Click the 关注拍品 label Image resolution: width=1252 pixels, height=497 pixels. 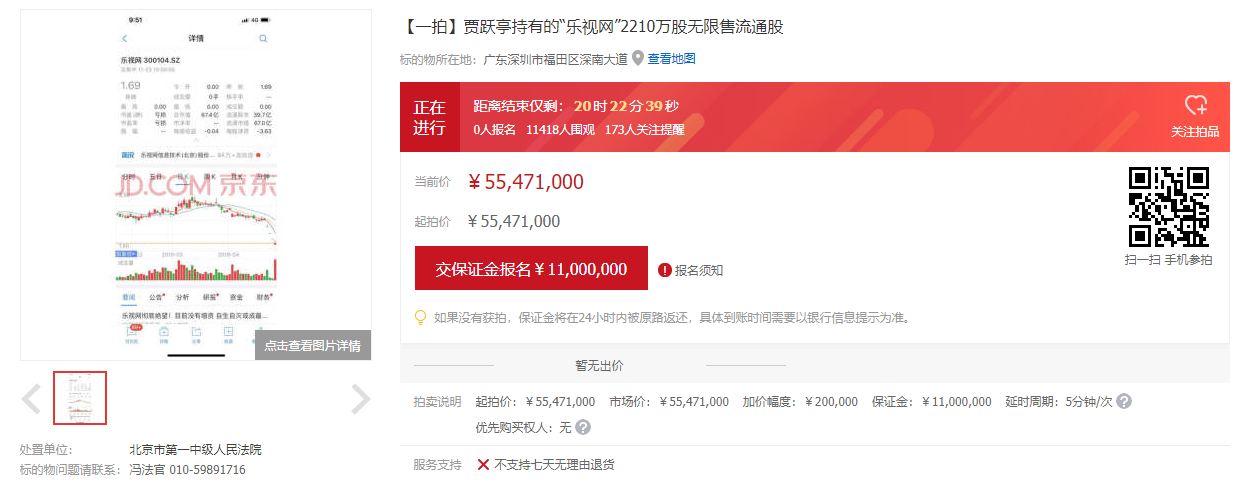point(1195,132)
